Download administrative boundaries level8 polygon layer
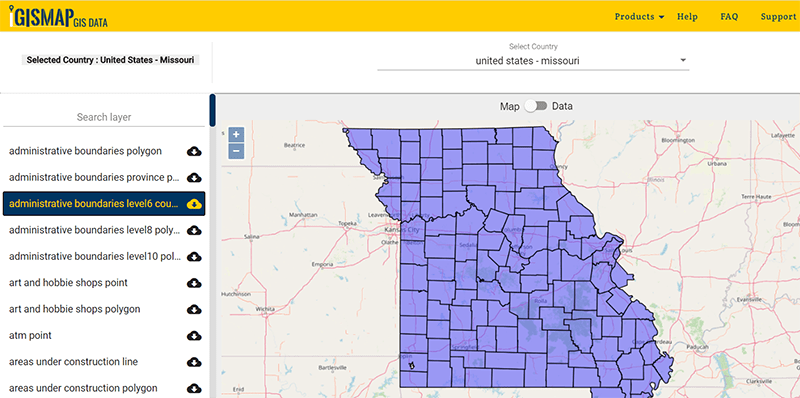Image resolution: width=800 pixels, height=398 pixels. [194, 231]
